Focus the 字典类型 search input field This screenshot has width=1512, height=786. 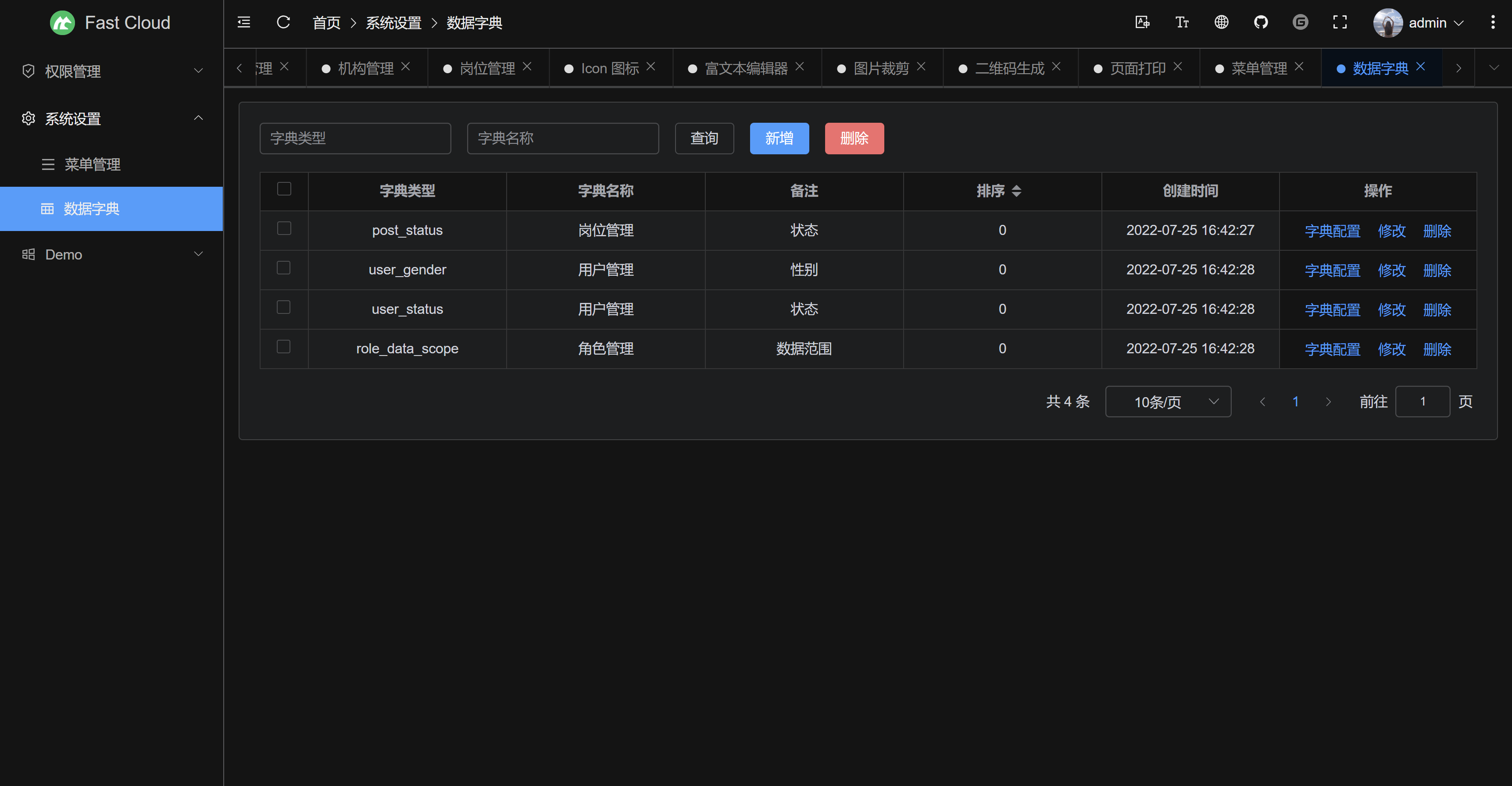click(355, 139)
